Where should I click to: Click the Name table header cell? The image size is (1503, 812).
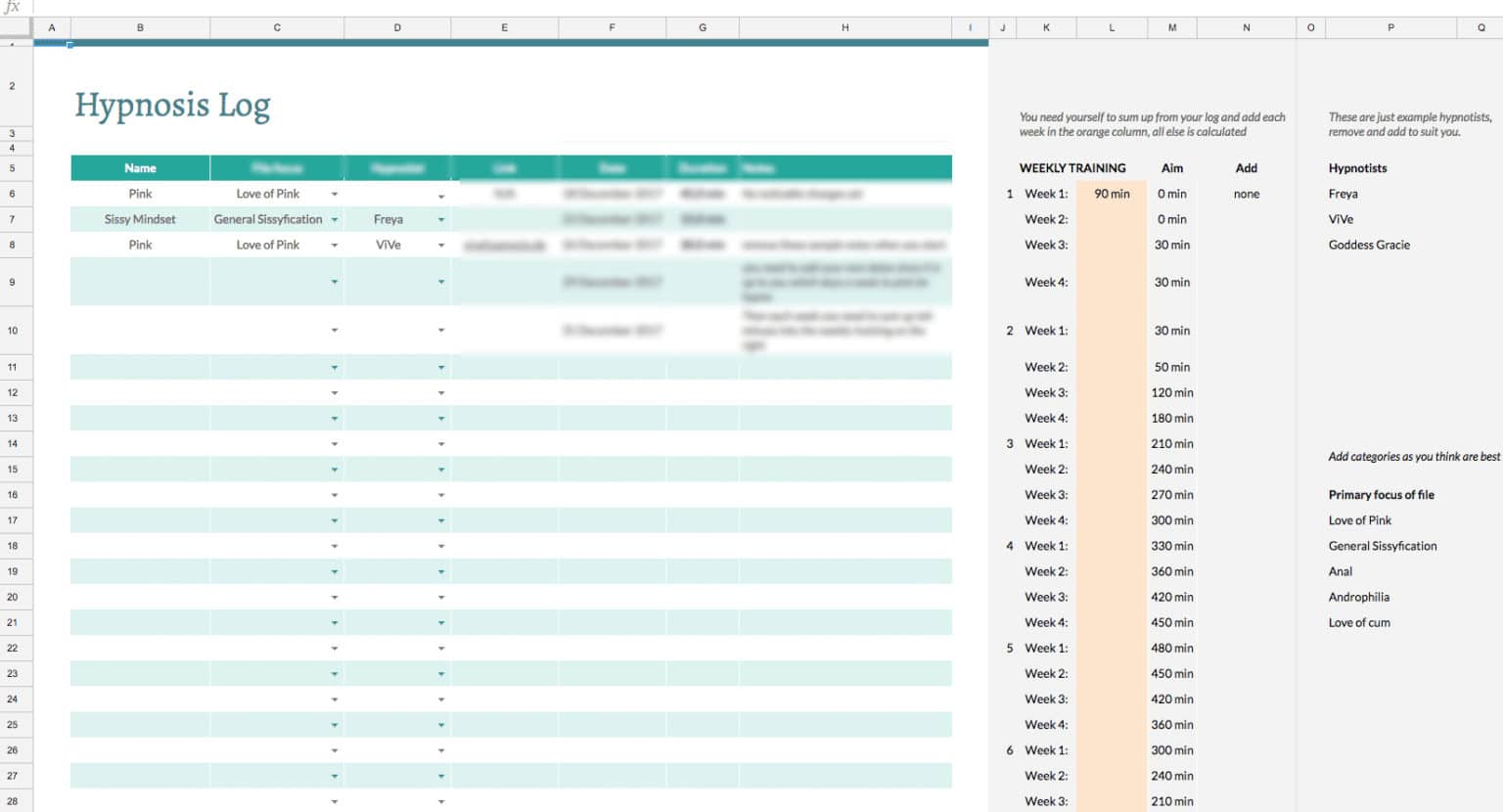point(140,168)
